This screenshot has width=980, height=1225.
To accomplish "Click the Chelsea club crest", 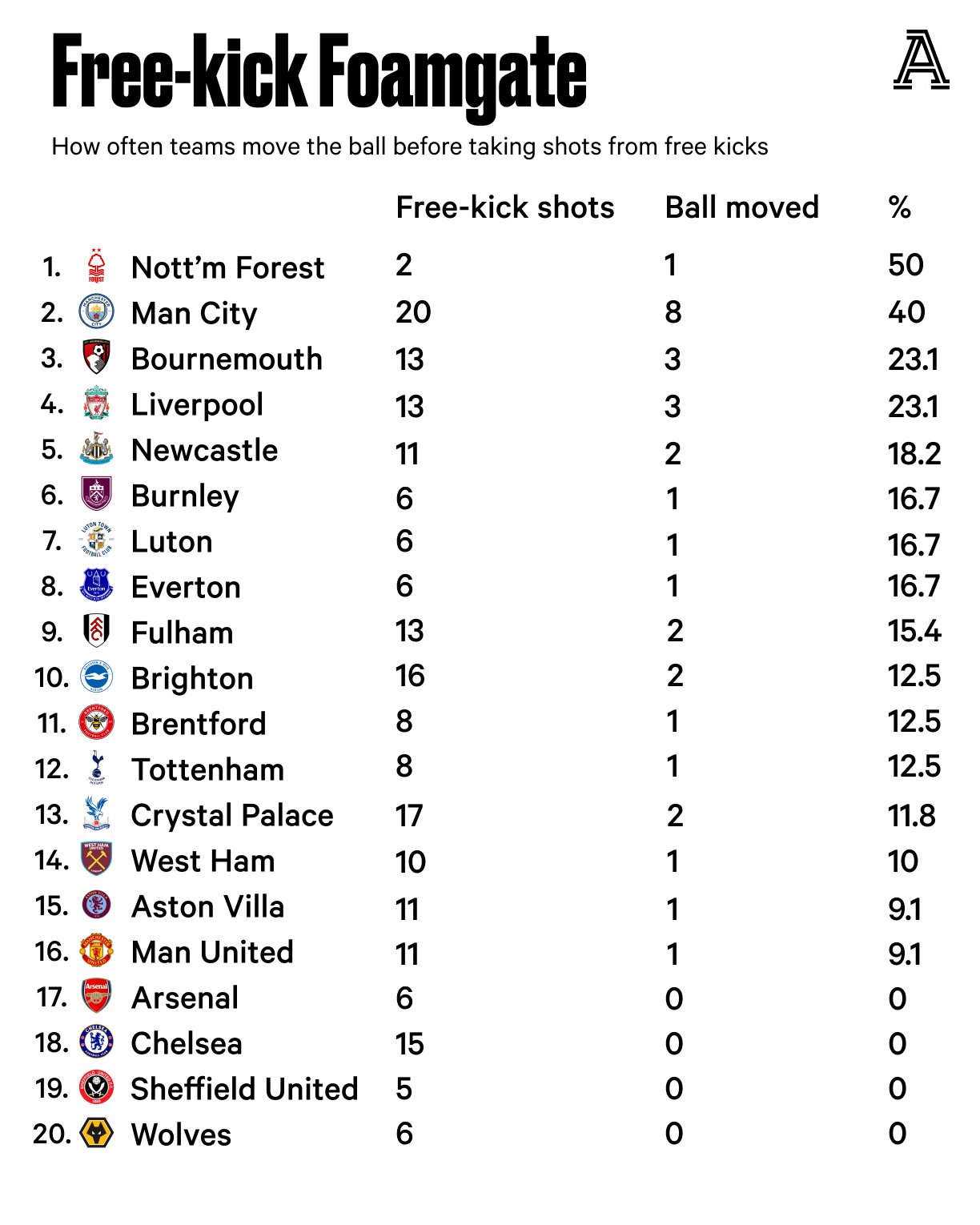I will 96,1042.
